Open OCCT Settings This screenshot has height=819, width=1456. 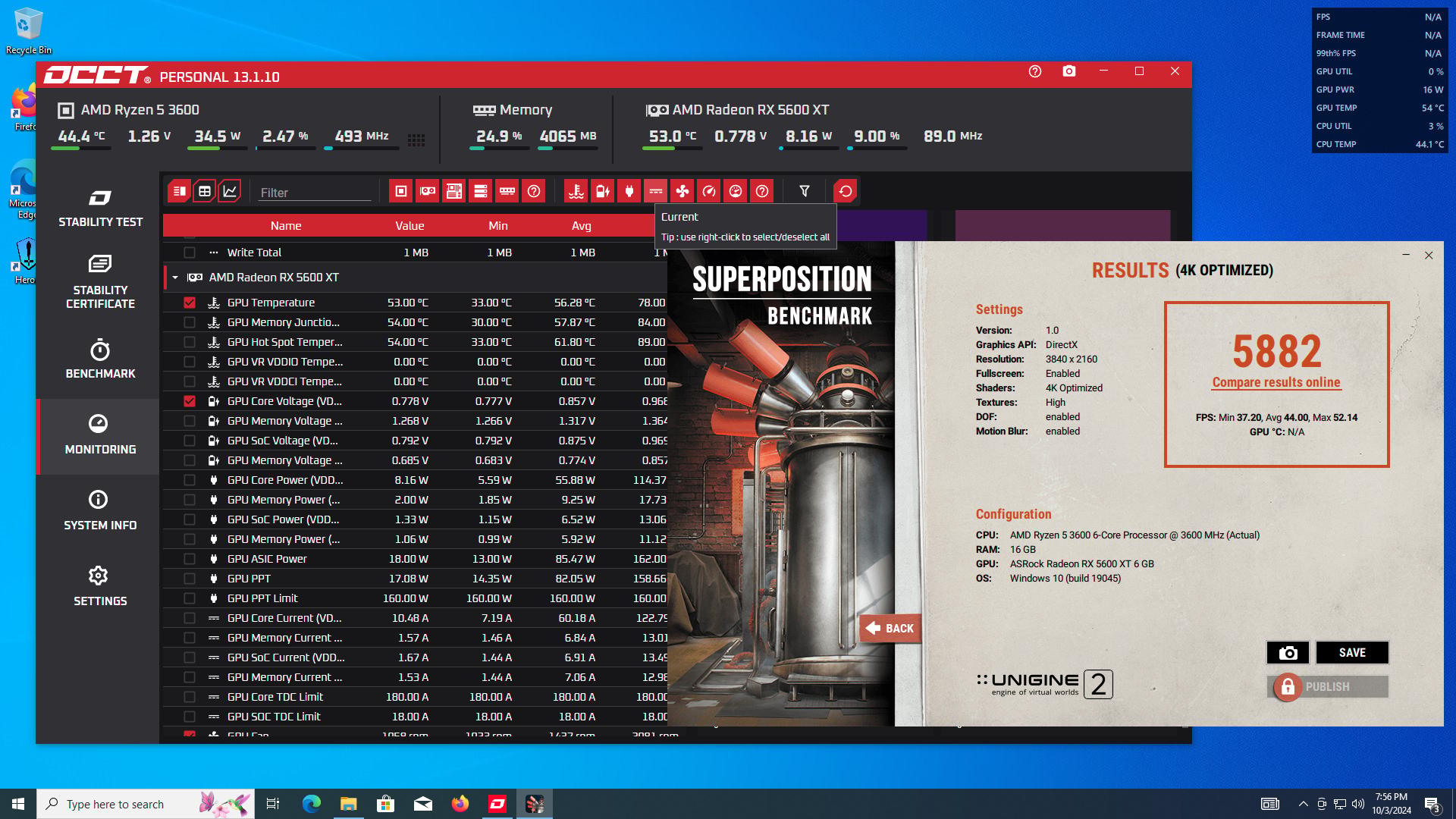coord(100,587)
